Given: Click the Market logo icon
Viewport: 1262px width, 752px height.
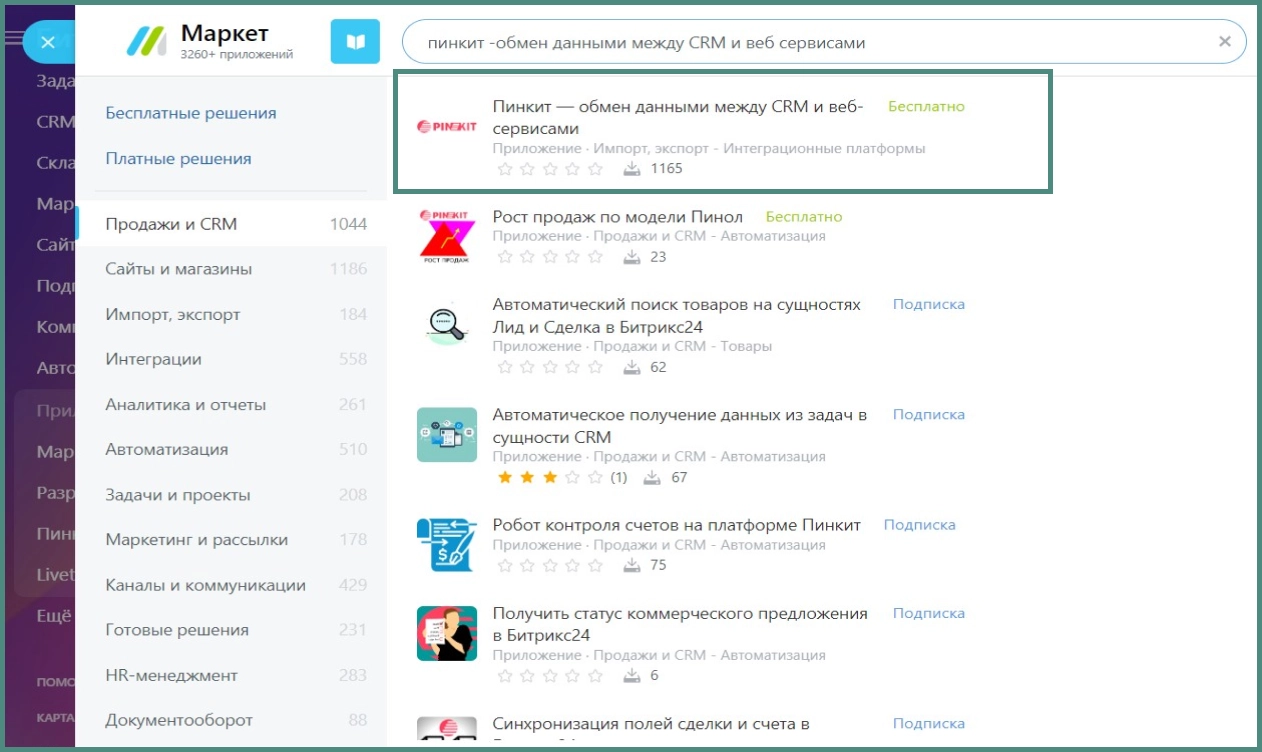Looking at the screenshot, I should [x=146, y=41].
